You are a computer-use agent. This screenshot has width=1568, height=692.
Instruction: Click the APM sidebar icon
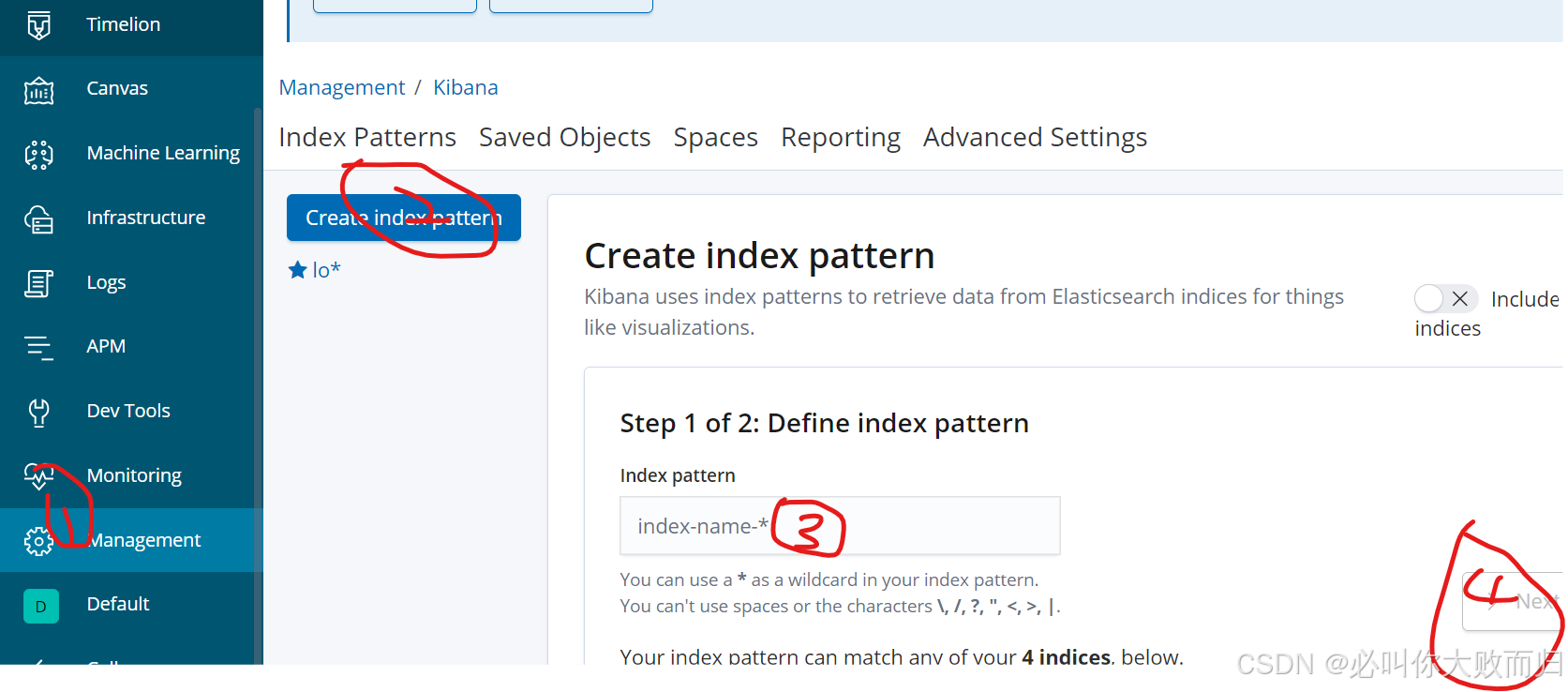click(x=38, y=347)
